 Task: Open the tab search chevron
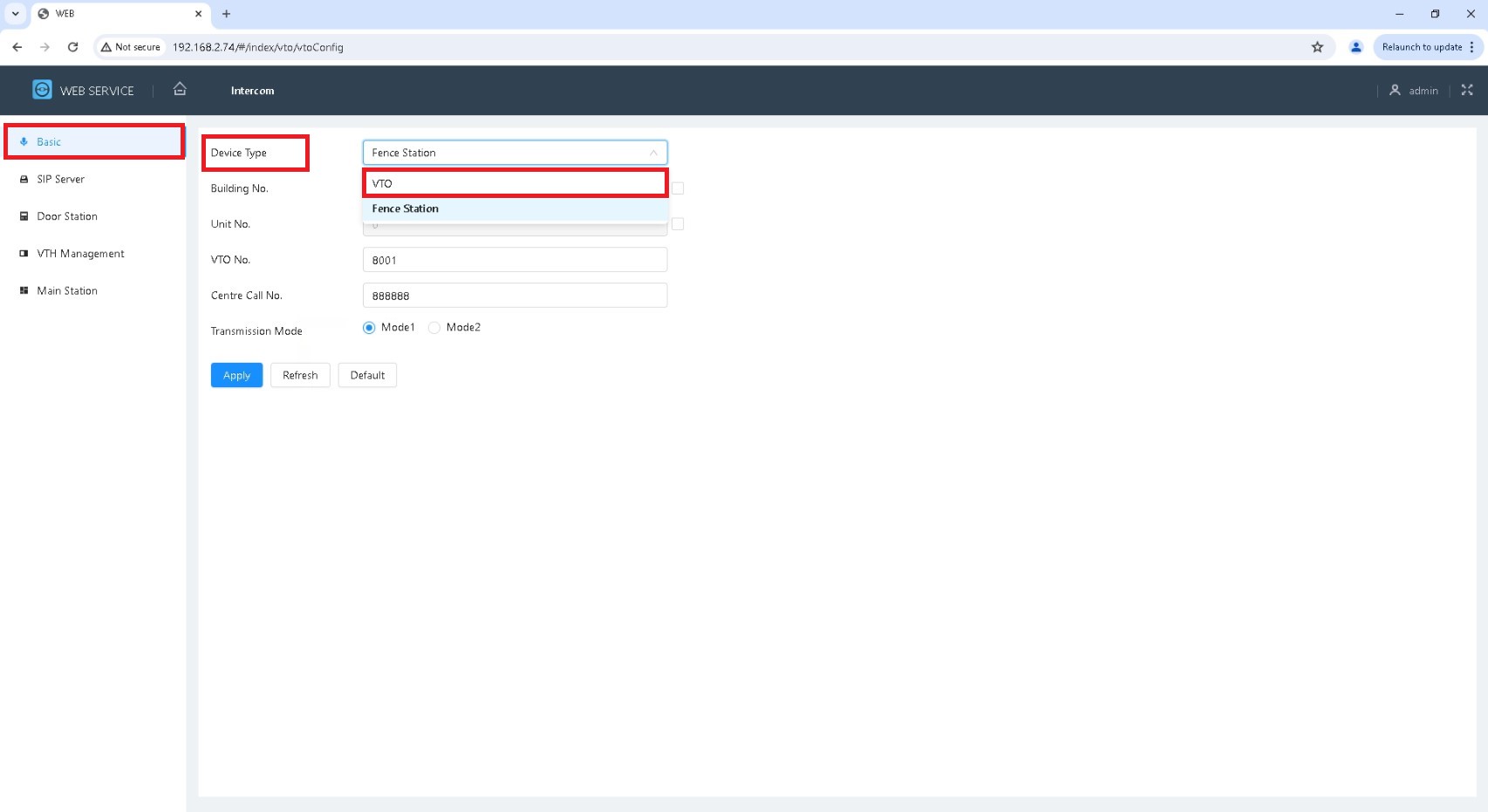[x=16, y=14]
